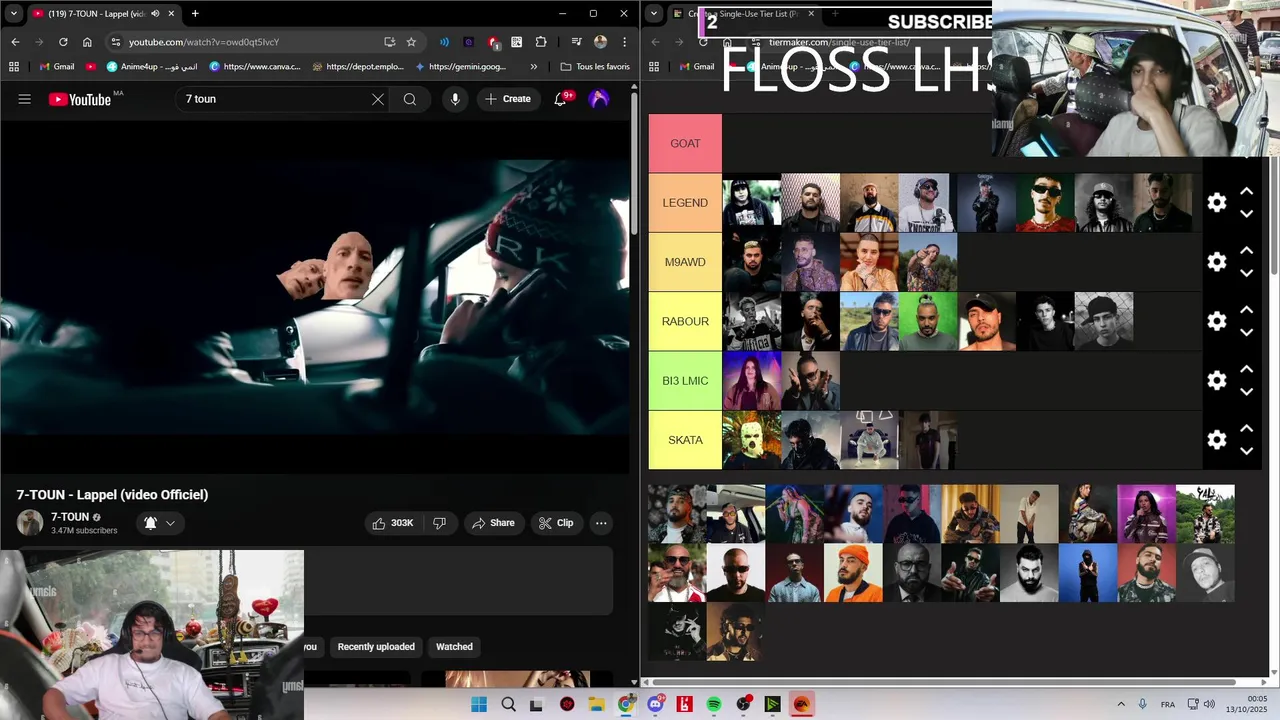The image size is (1280, 720).
Task: Pick the orange beanie rapper image in pool
Action: [853, 573]
